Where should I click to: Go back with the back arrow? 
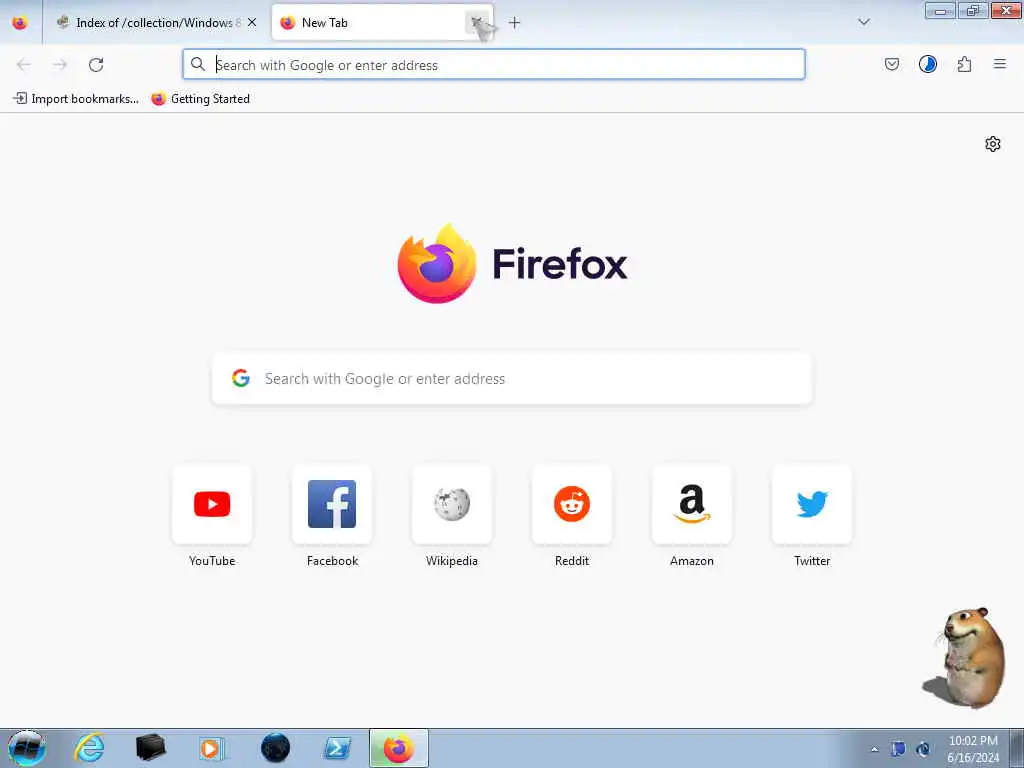pos(24,65)
